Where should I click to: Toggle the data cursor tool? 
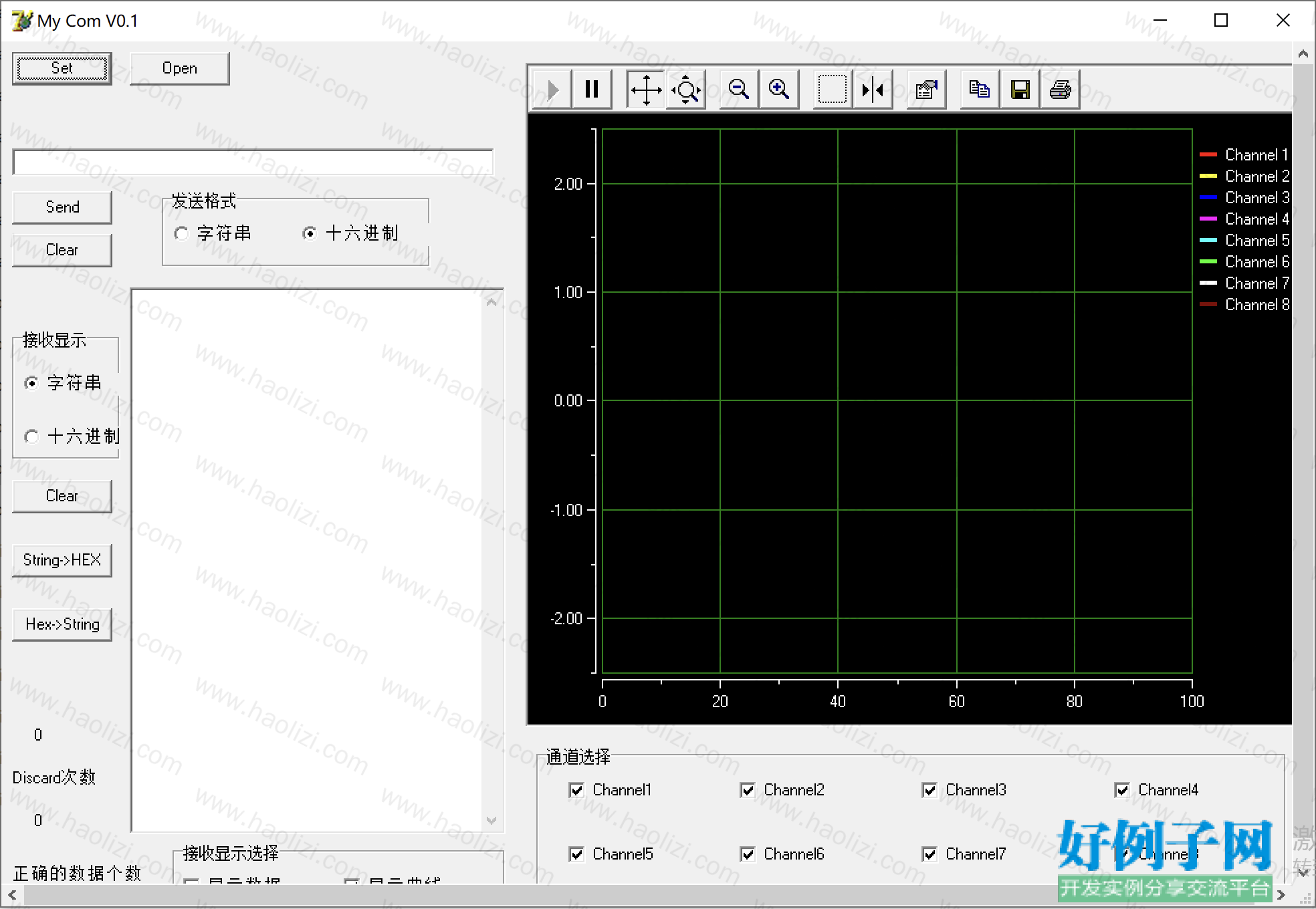coord(873,89)
